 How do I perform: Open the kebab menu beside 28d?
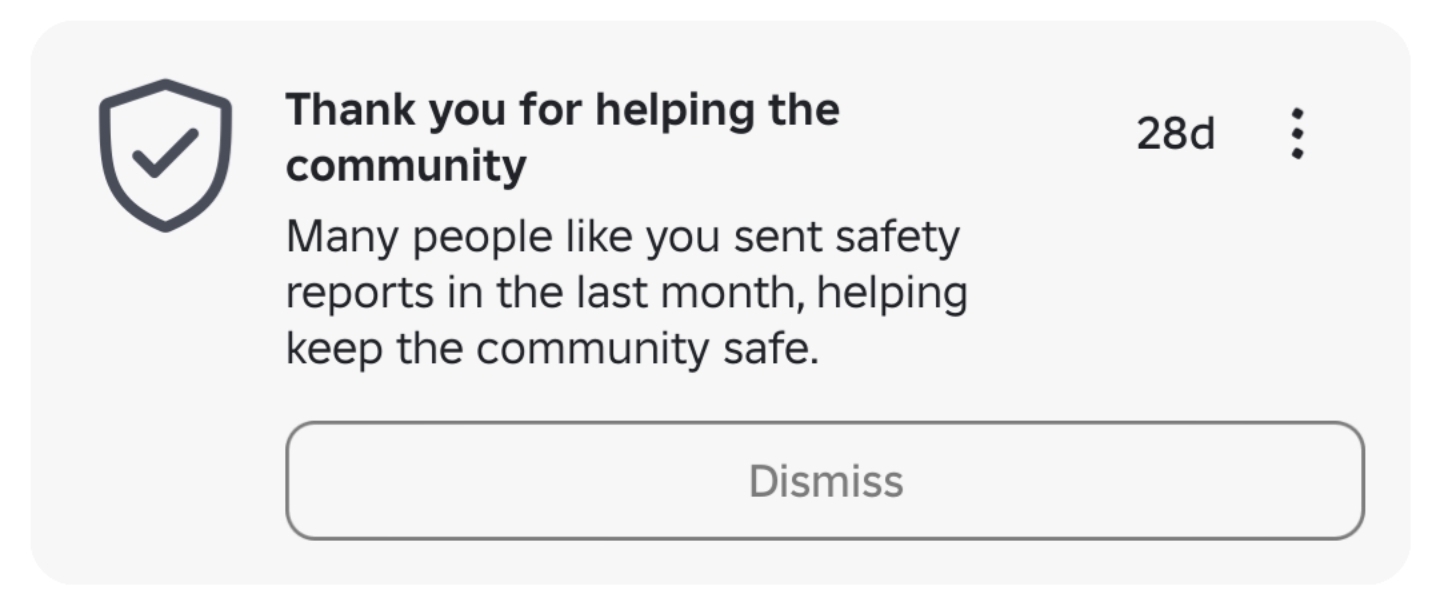[x=1297, y=134]
